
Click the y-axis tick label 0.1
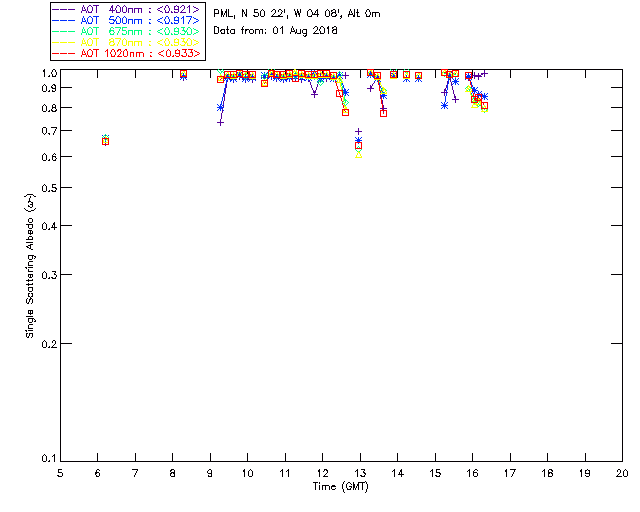tap(49, 459)
